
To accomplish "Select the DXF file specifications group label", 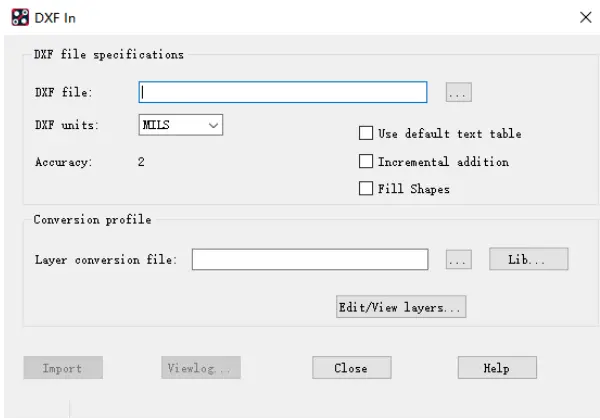I will pos(109,55).
